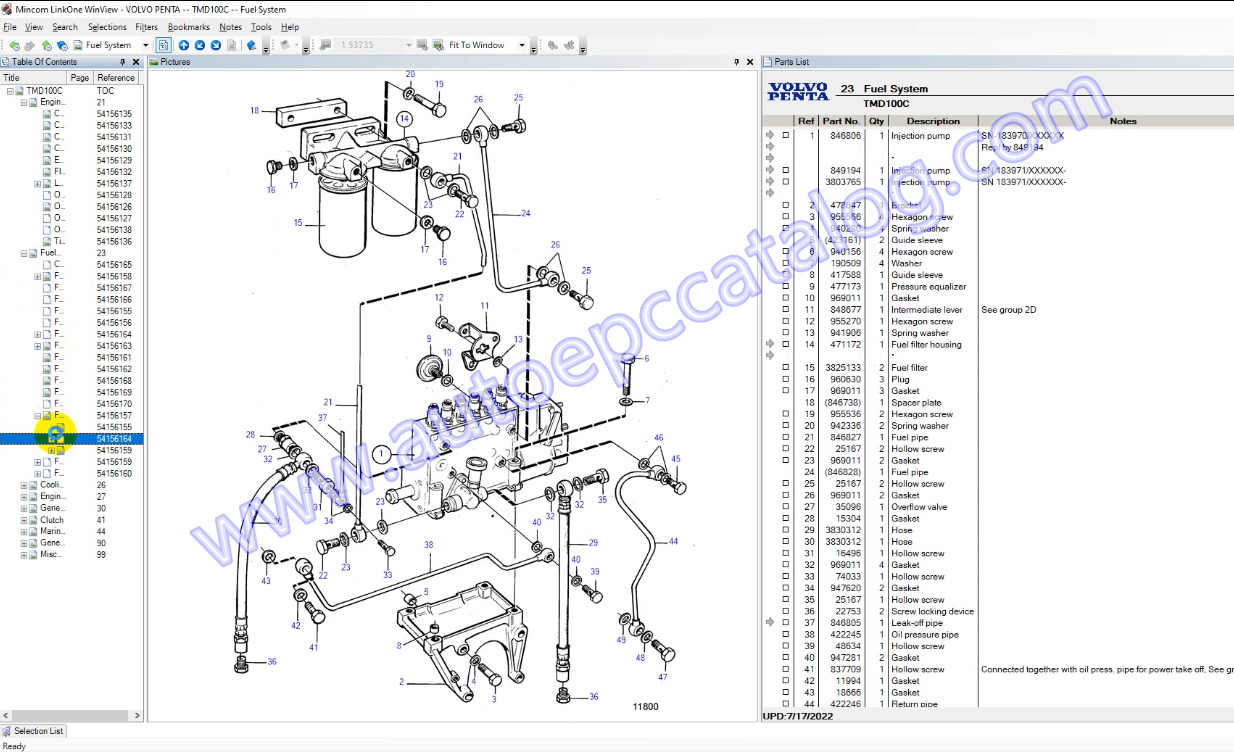Image resolution: width=1234 pixels, height=752 pixels.
Task: Select tree entry with reference 54156135
Action: tap(114, 114)
